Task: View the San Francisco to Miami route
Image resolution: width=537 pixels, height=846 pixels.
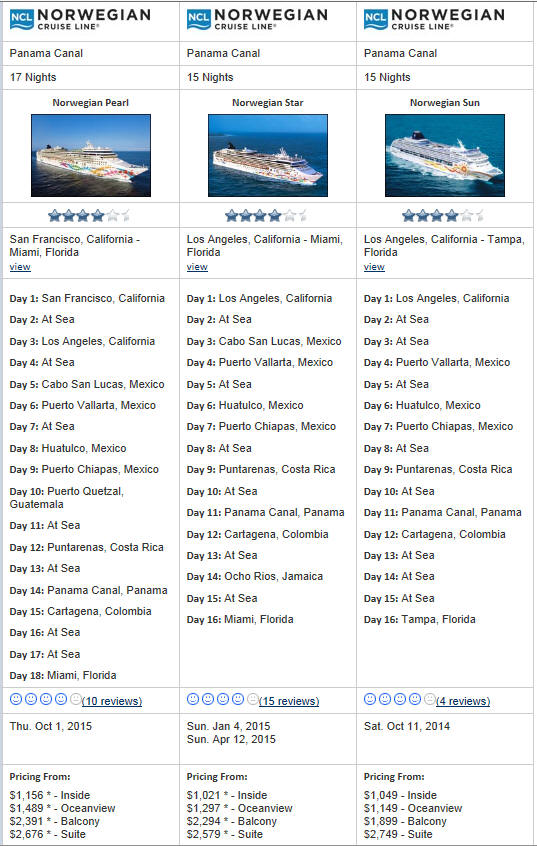Action: click(20, 267)
